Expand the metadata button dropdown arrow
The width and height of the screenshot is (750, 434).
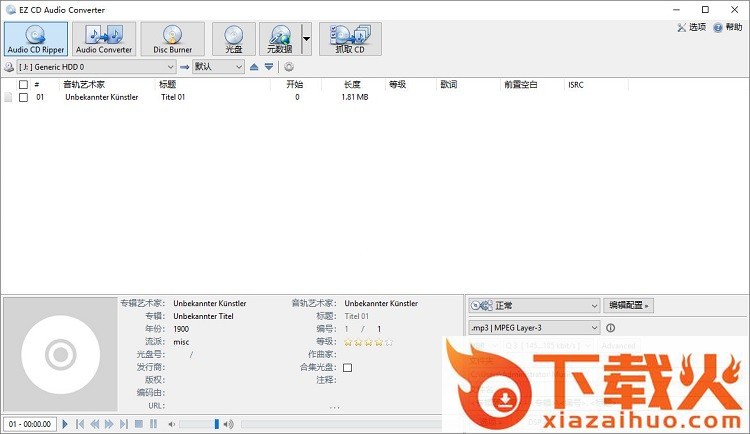coord(307,39)
